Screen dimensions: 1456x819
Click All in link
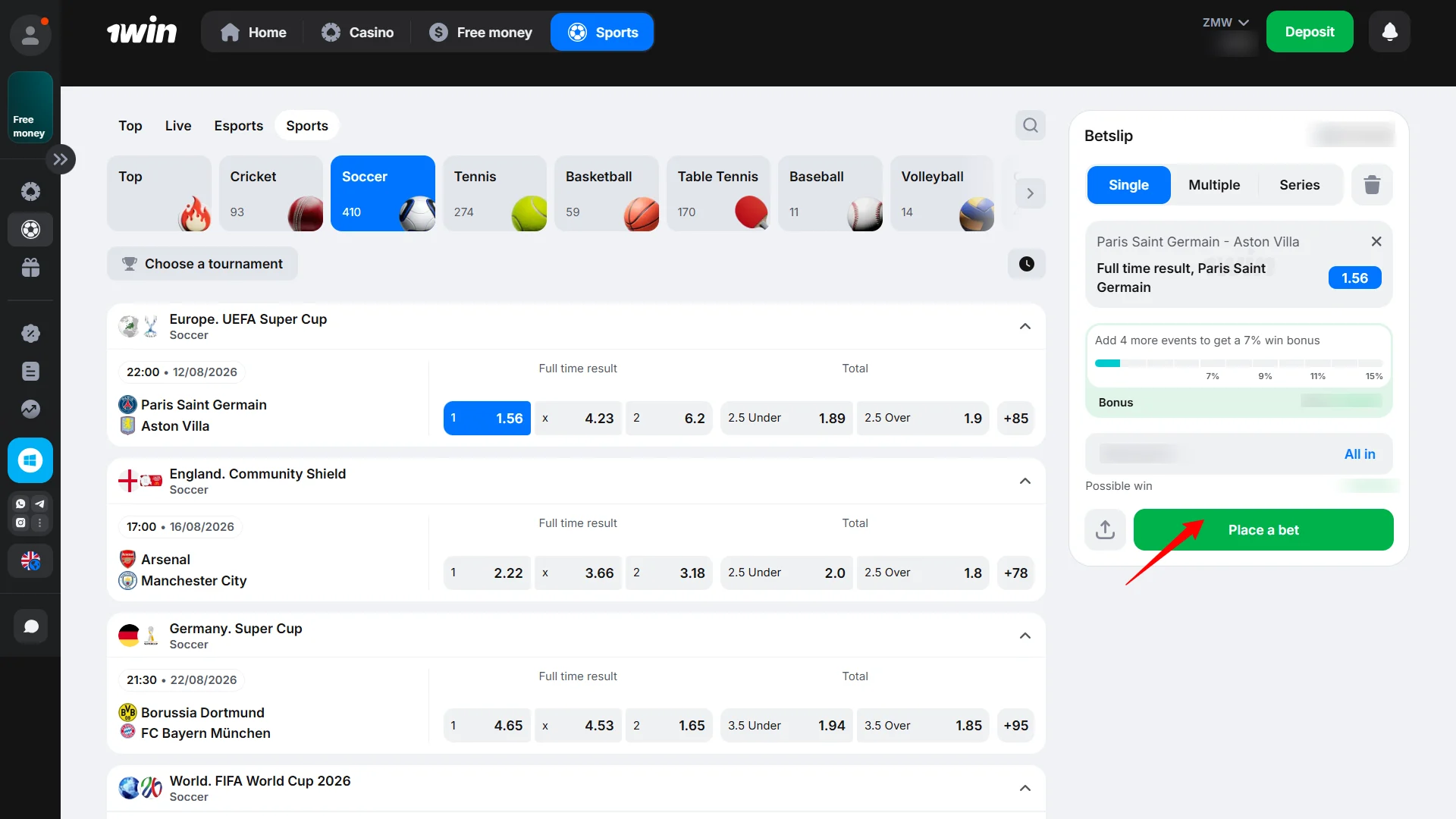1360,453
